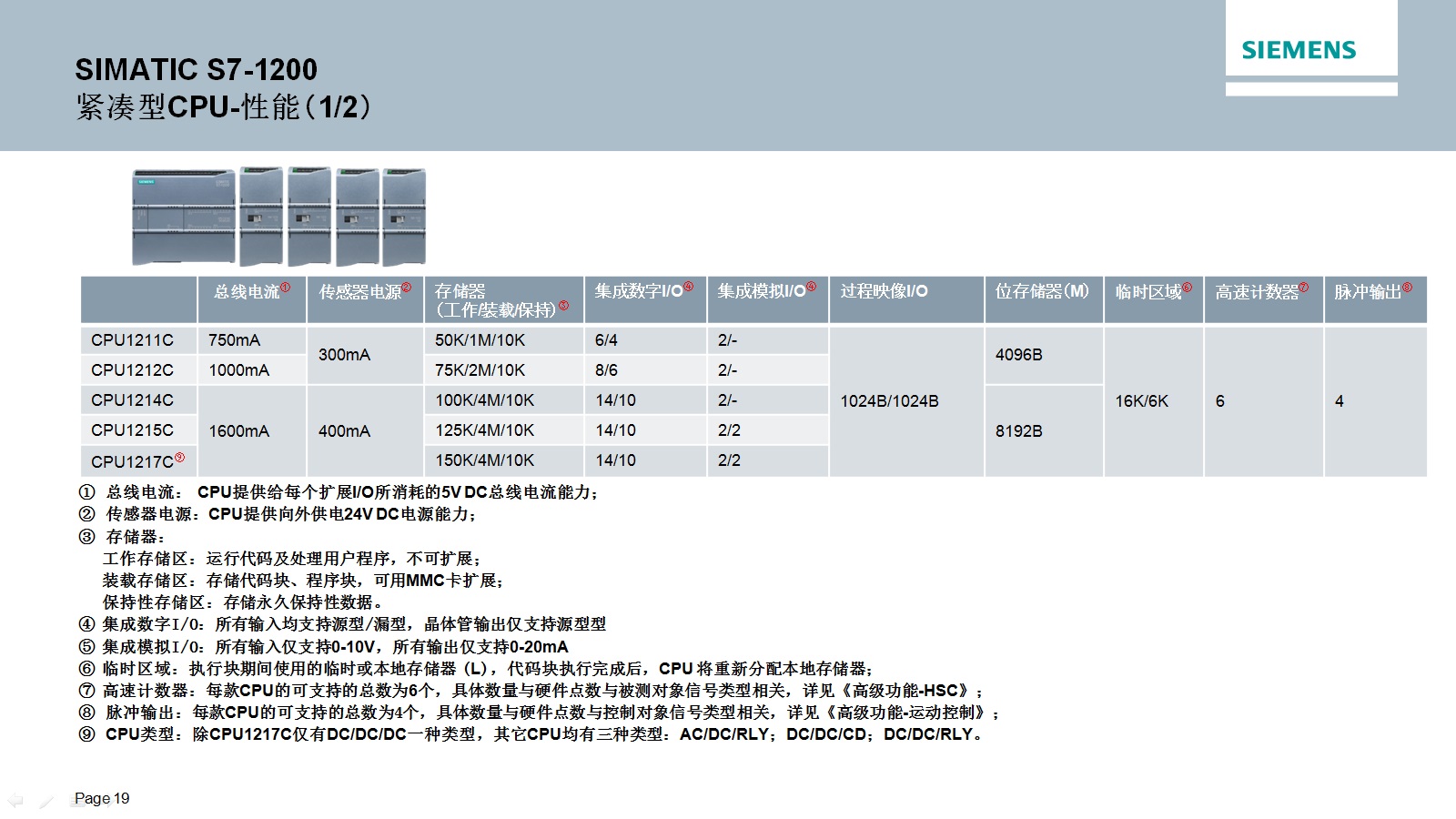
Task: Select the '装载存储区' description line
Action: click(x=303, y=581)
